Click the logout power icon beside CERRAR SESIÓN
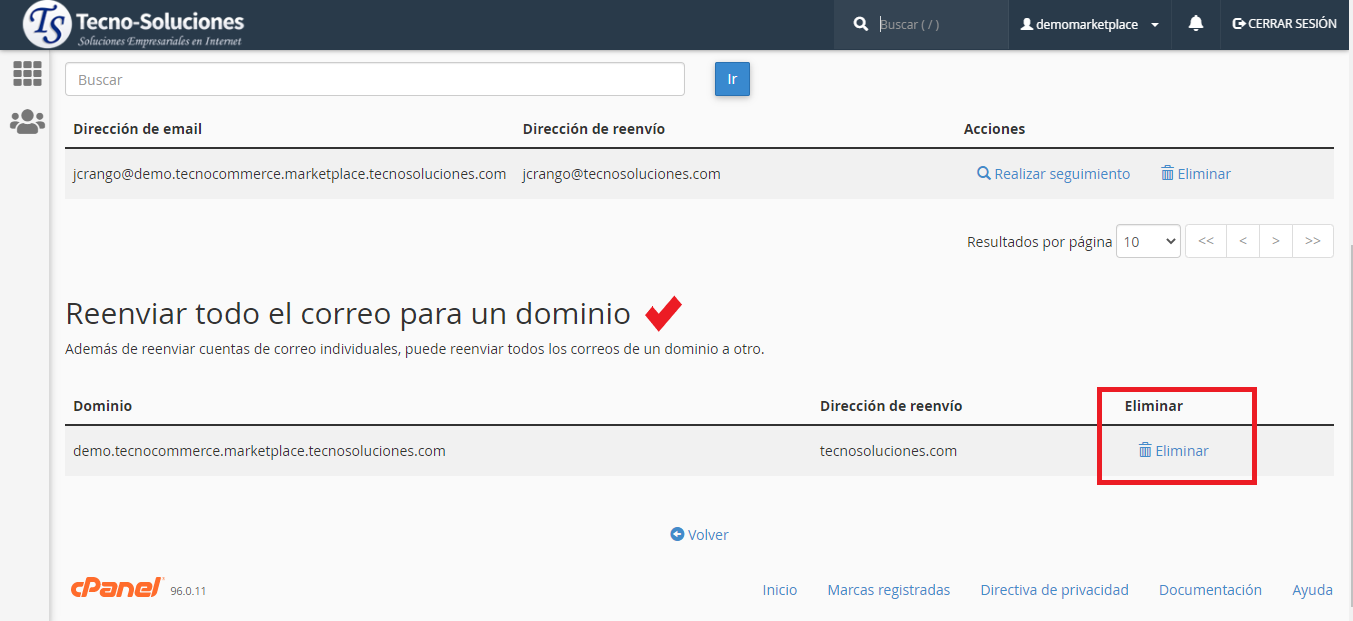Image resolution: width=1353 pixels, height=621 pixels. click(x=1239, y=23)
